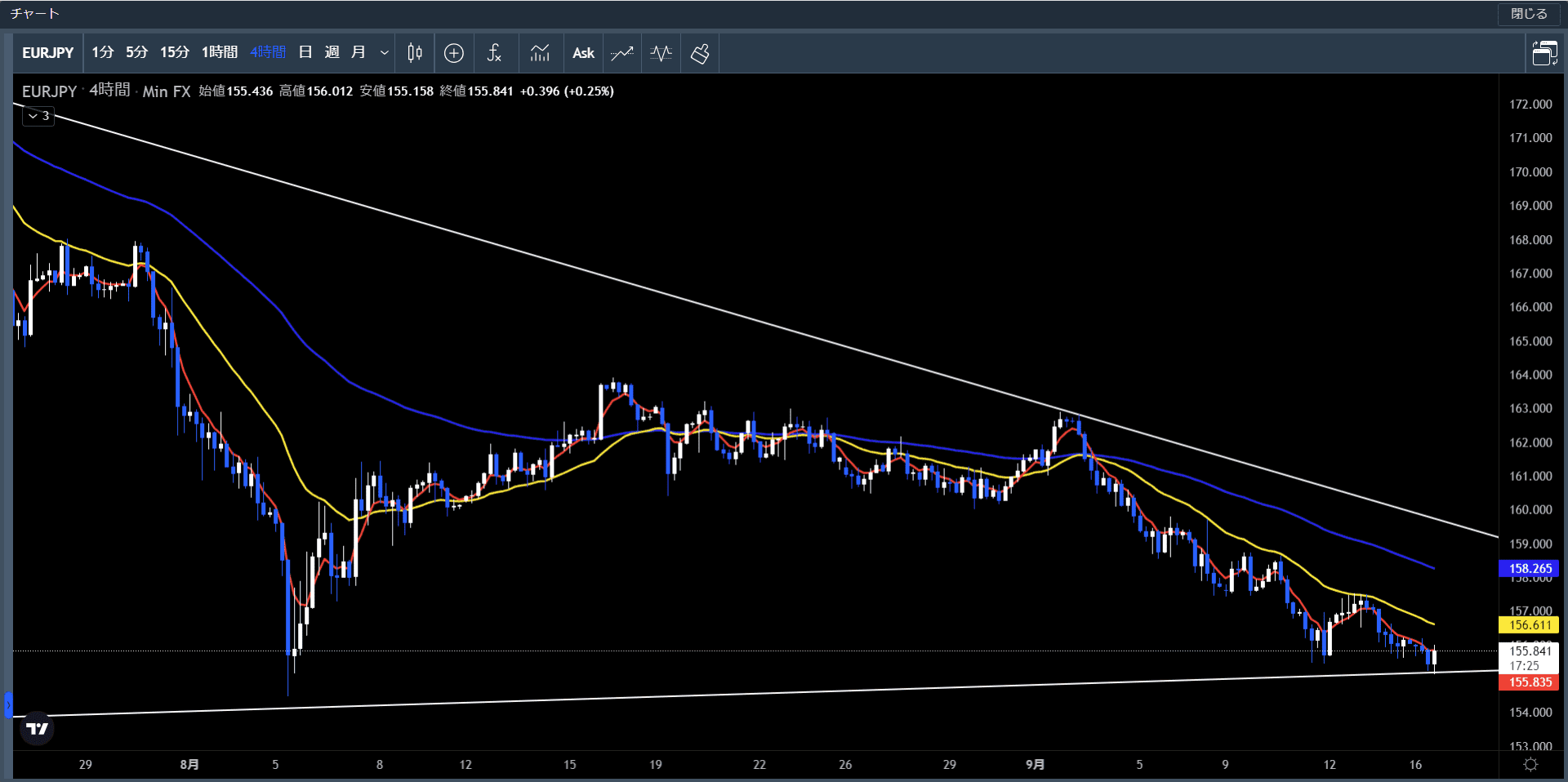Click the blue left-edge panel expander
Viewport: 1568px width, 782px height.
(8, 704)
